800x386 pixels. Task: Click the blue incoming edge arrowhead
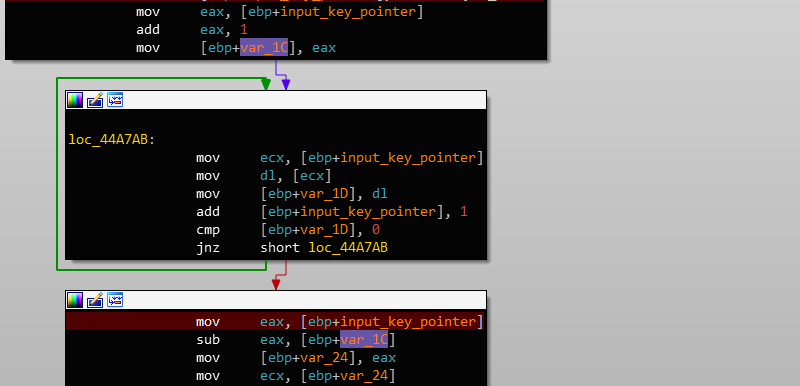286,85
